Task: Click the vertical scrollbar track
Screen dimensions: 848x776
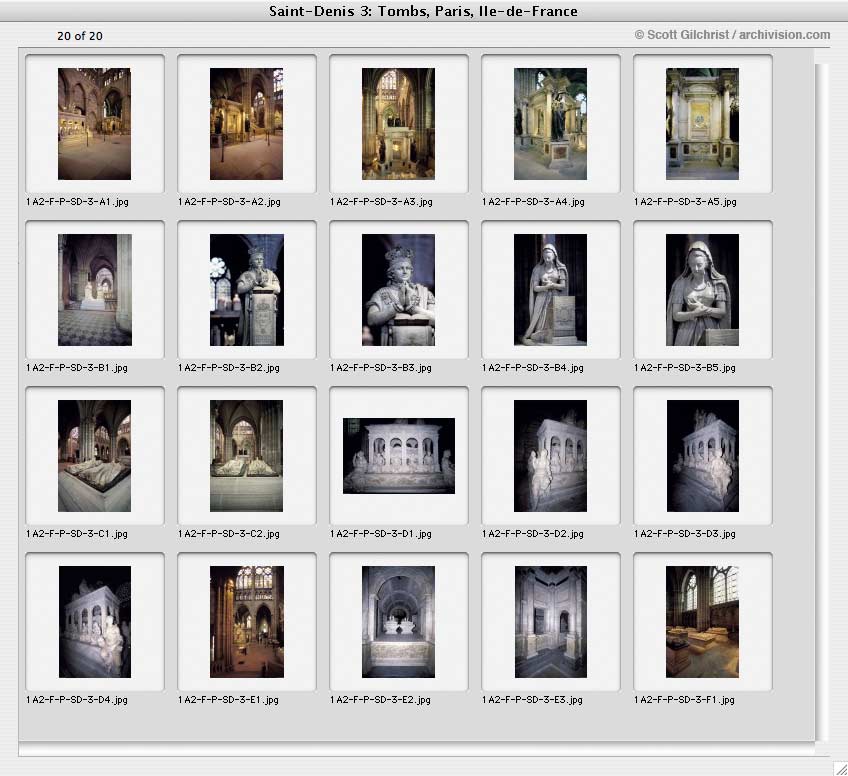Action: (x=822, y=402)
